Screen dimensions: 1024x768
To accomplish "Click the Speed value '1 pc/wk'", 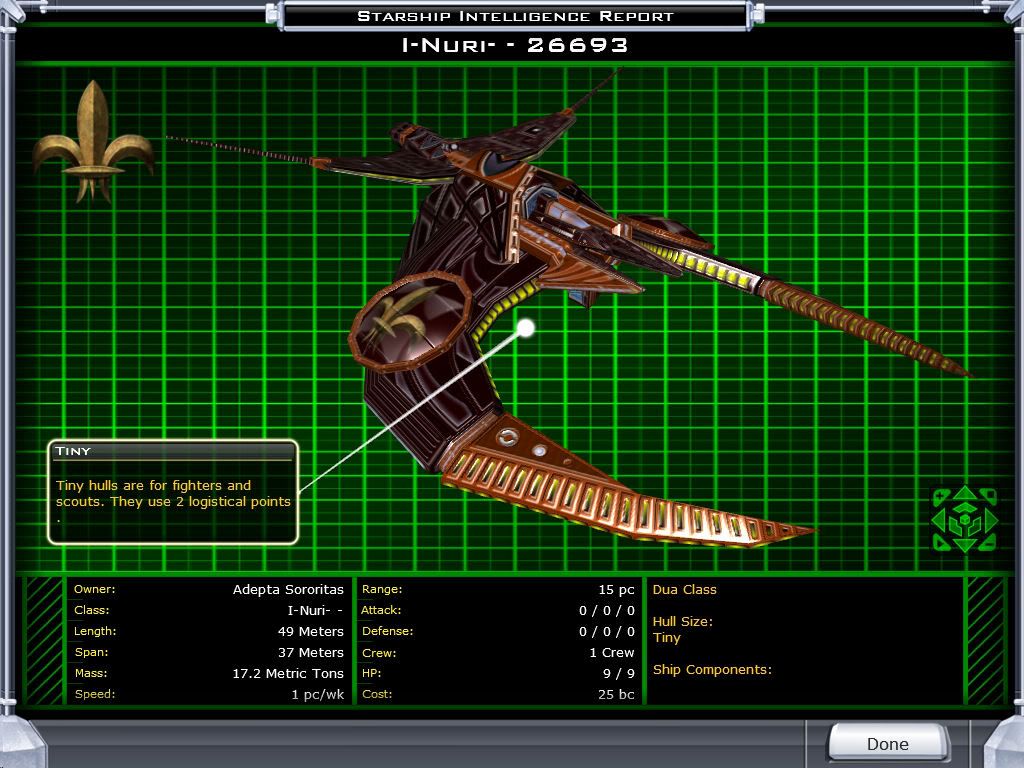I will click(317, 694).
